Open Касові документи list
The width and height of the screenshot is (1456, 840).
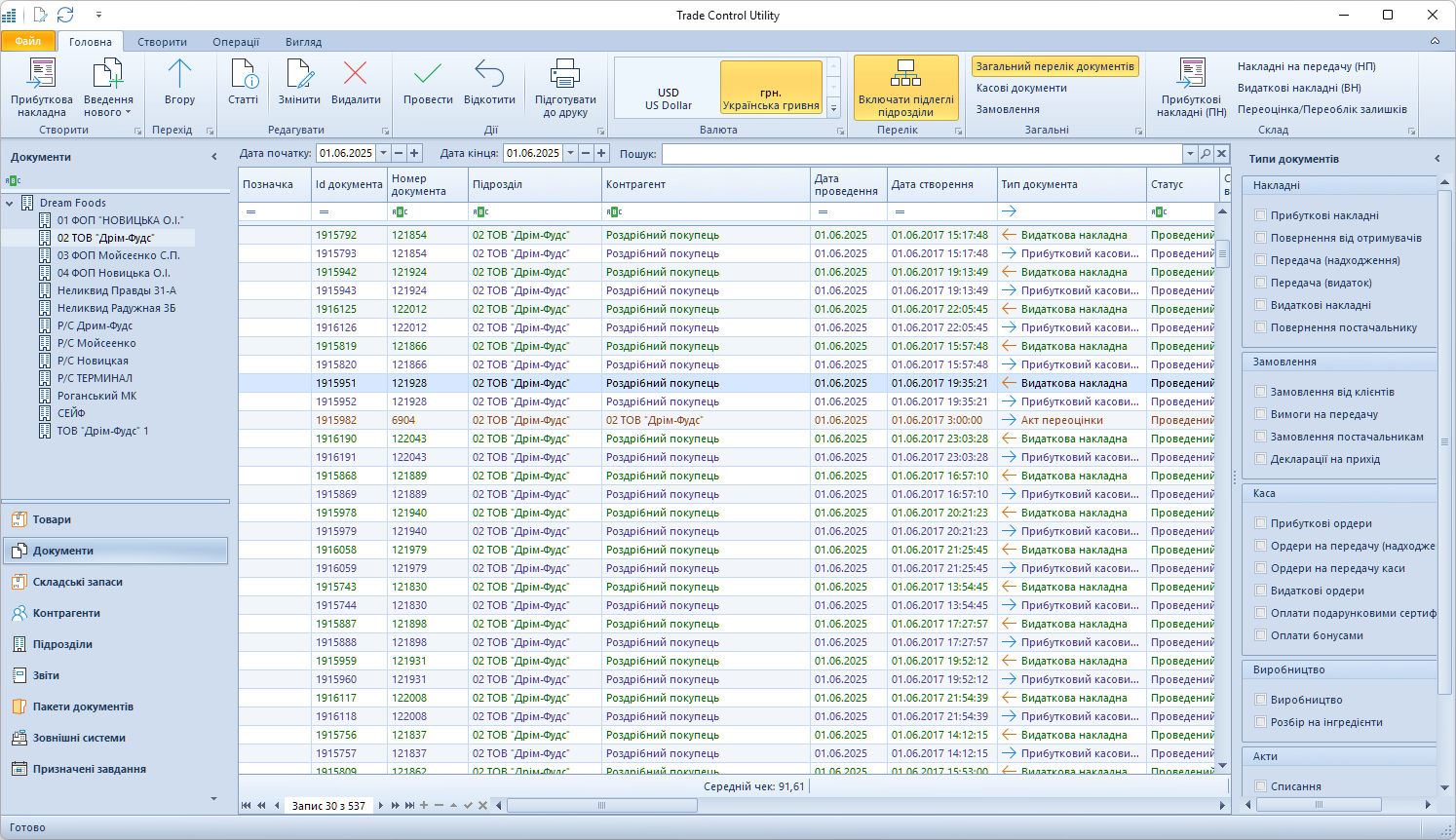pos(1021,88)
